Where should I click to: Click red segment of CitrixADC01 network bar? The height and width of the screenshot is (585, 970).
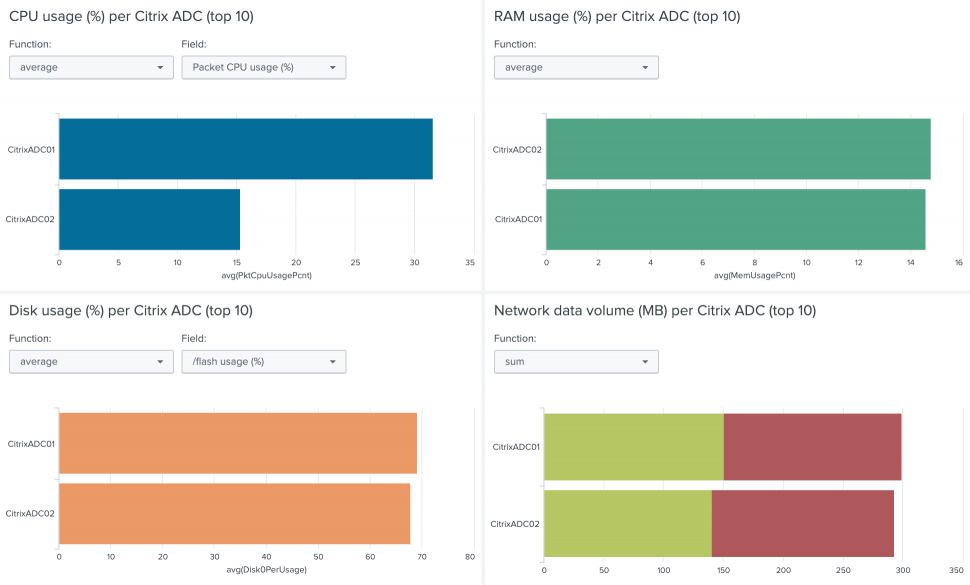pos(812,447)
